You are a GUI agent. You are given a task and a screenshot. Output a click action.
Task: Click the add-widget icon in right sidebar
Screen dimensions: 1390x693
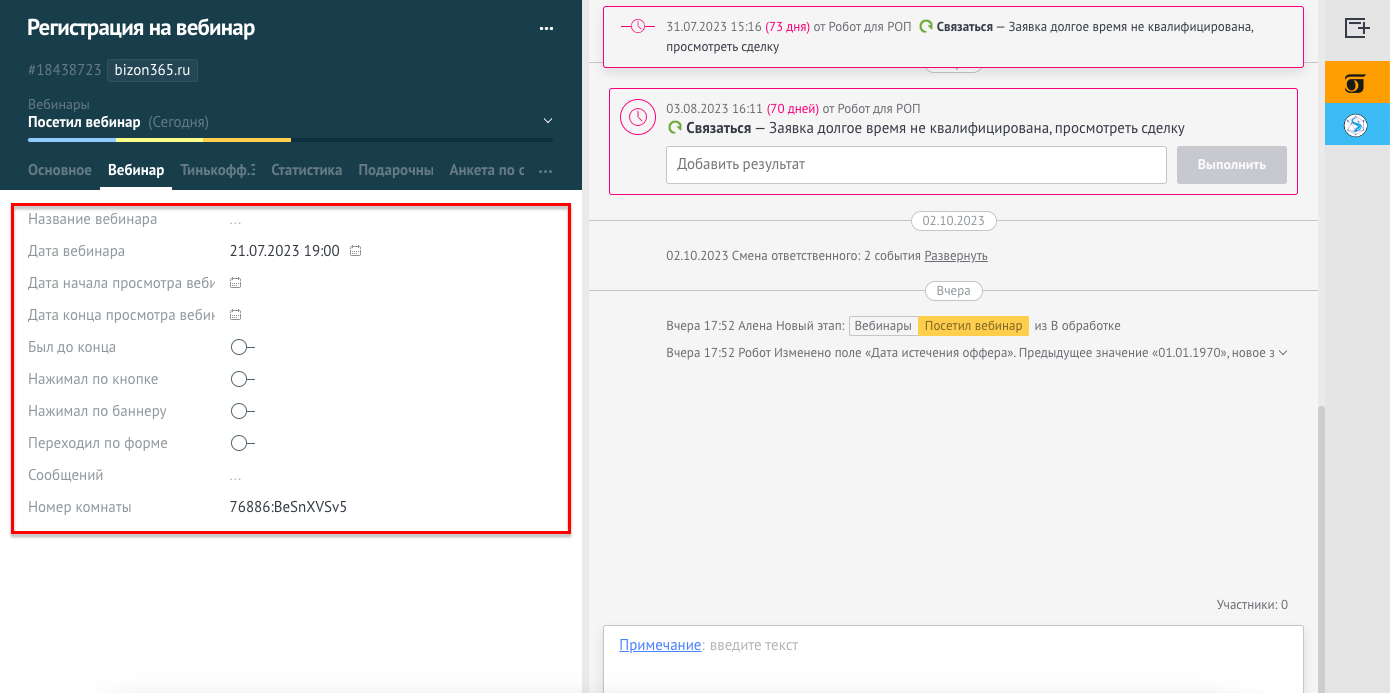pyautogui.click(x=1357, y=28)
